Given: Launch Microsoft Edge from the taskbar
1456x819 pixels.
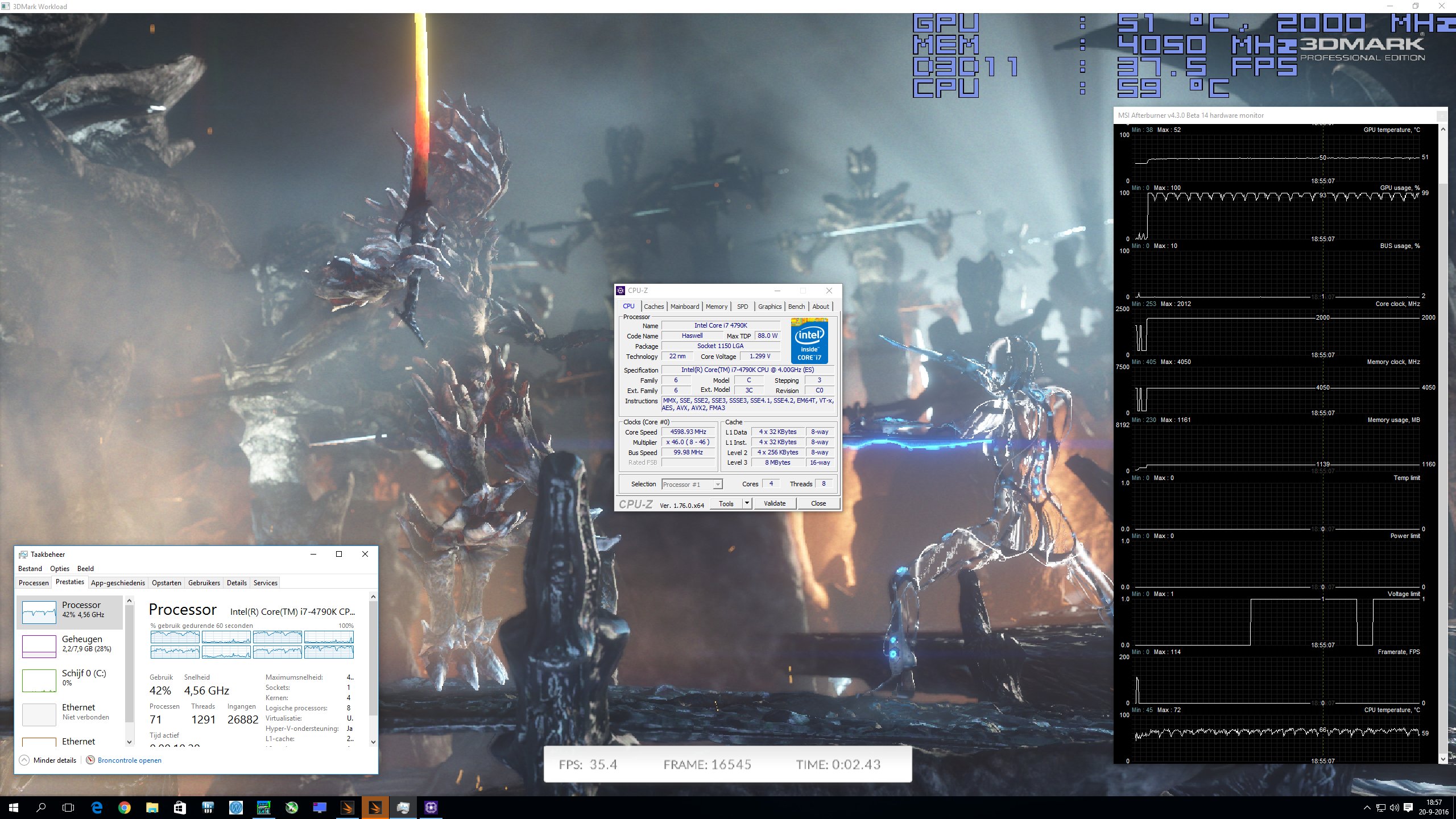Looking at the screenshot, I should coord(97,807).
